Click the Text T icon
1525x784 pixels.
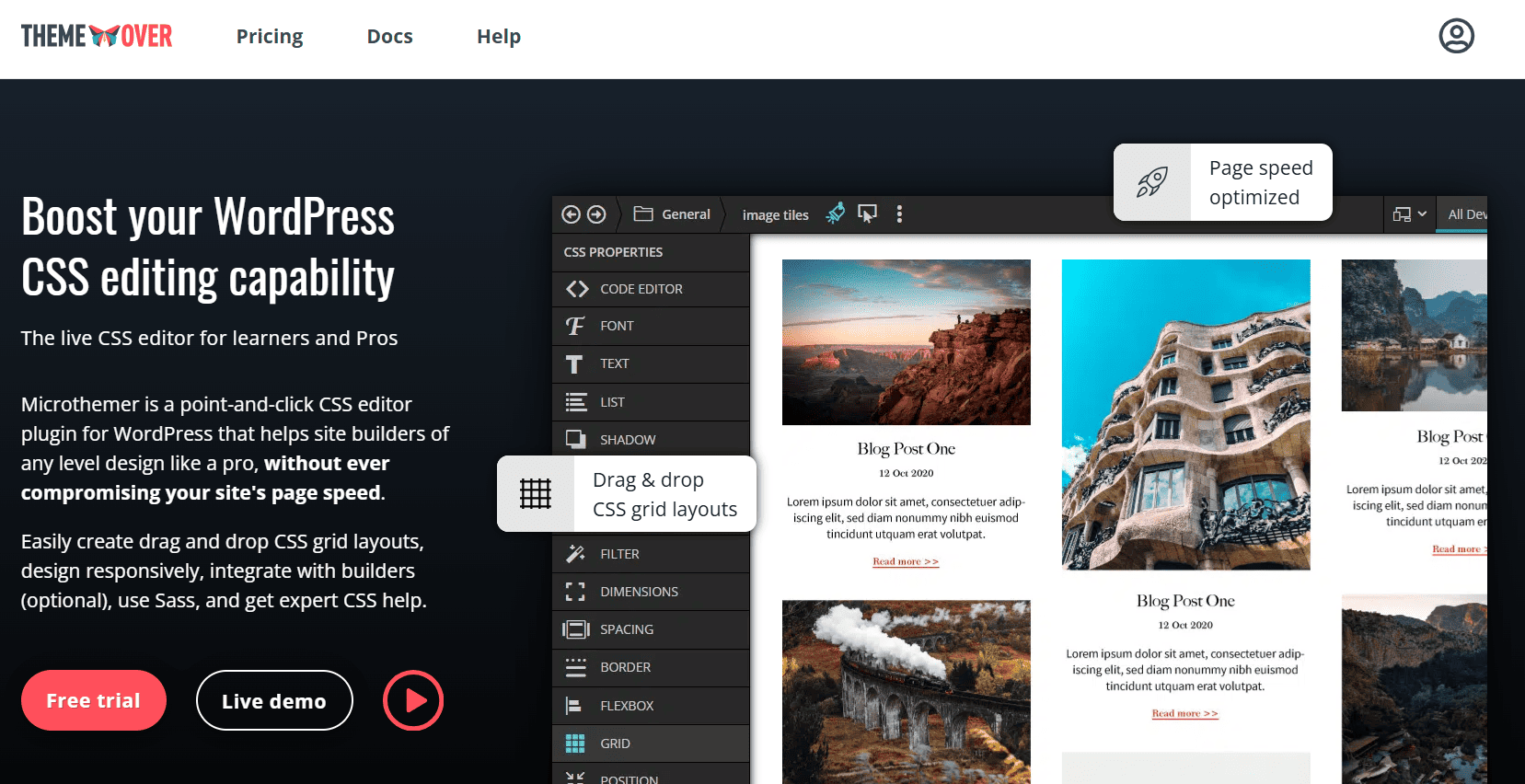(x=574, y=364)
